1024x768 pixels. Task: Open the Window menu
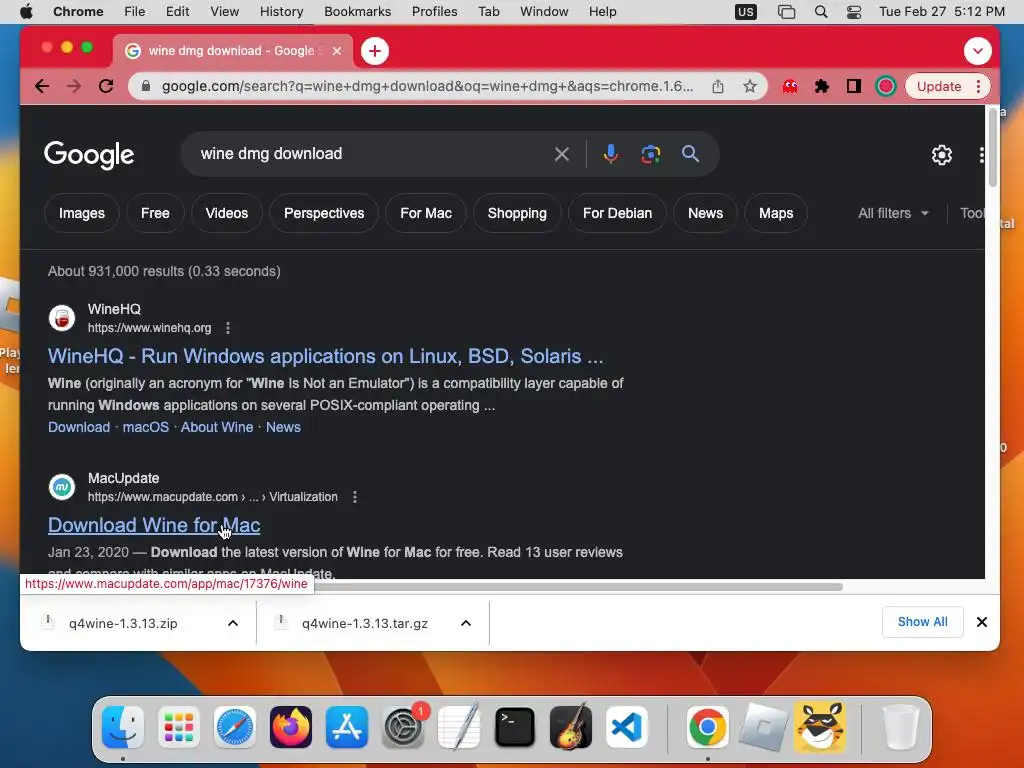544,12
